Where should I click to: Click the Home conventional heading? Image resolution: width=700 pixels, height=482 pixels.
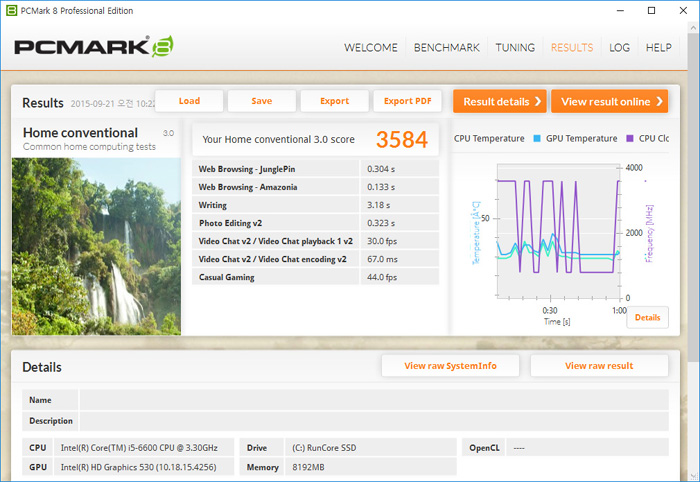pos(80,133)
